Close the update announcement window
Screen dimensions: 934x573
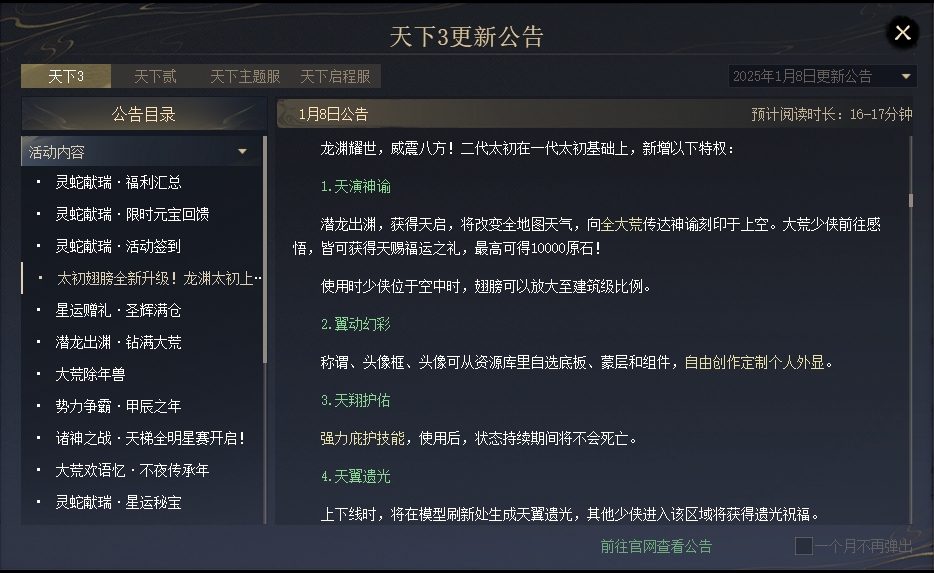click(902, 33)
